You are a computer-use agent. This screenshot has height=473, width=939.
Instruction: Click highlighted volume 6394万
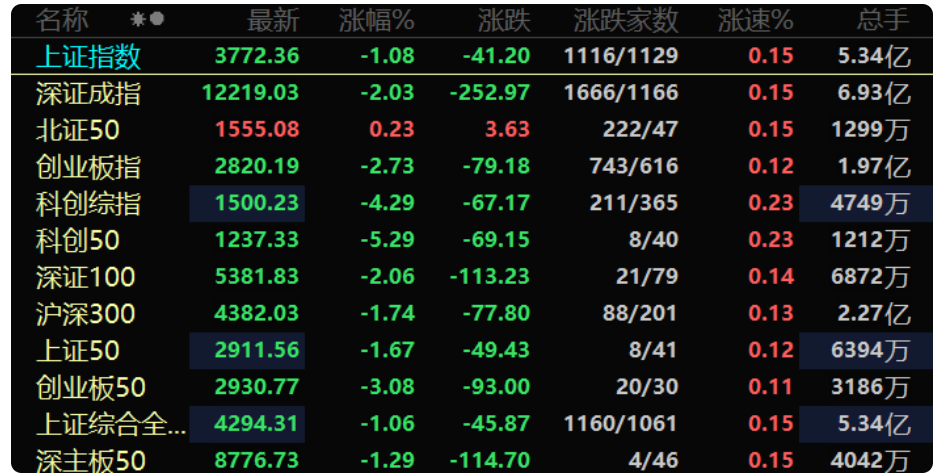click(870, 350)
